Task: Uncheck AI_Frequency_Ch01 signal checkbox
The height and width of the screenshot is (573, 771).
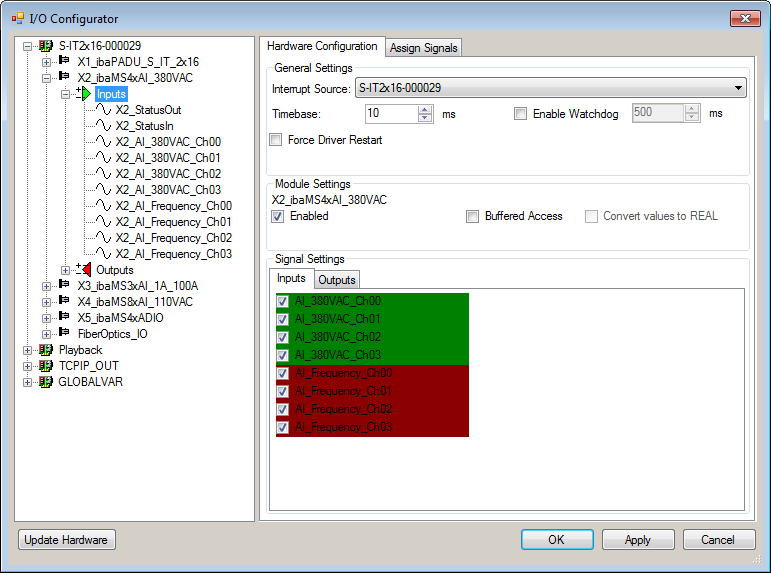Action: [282, 391]
